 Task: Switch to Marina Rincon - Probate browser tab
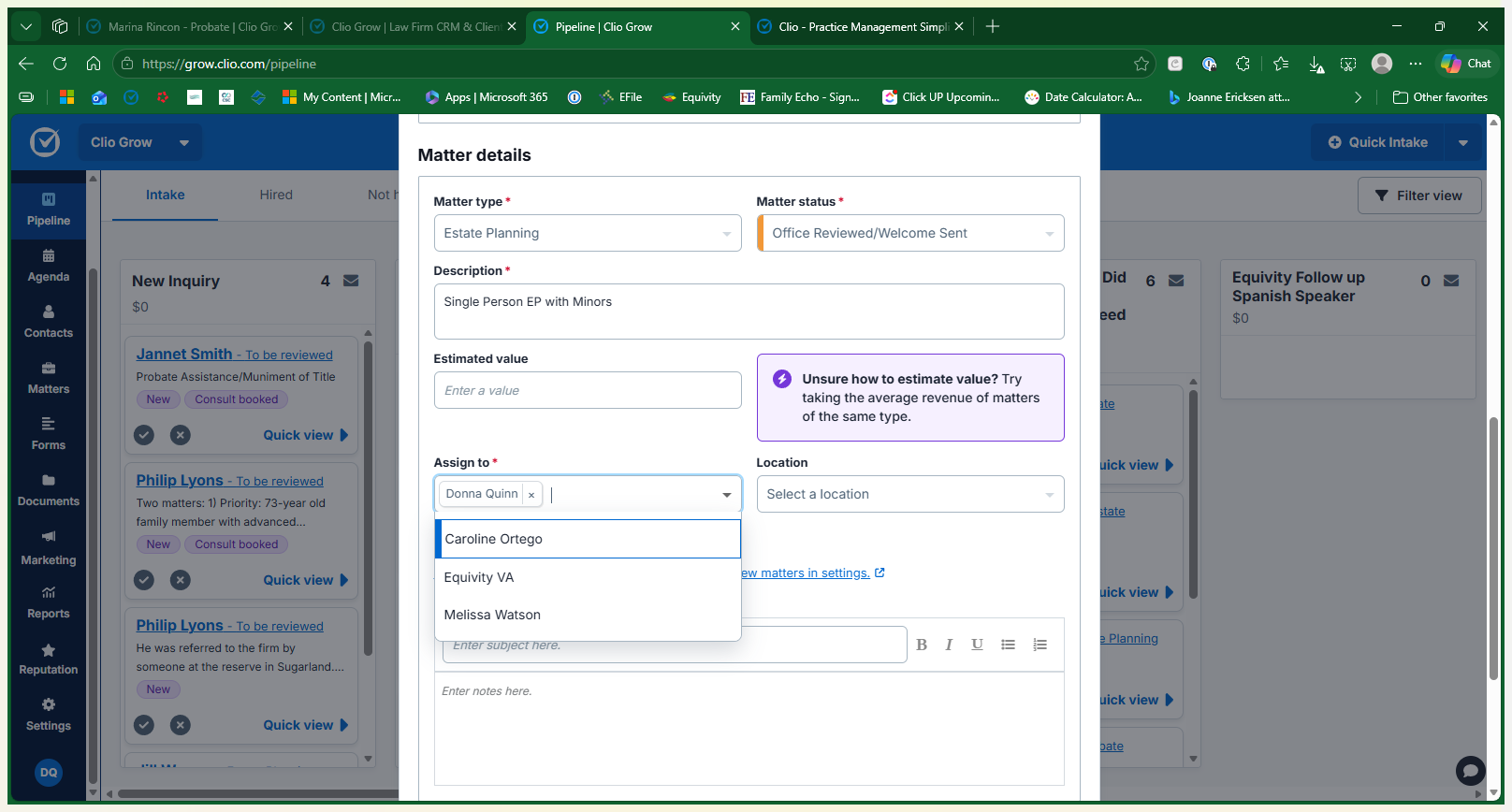(190, 26)
